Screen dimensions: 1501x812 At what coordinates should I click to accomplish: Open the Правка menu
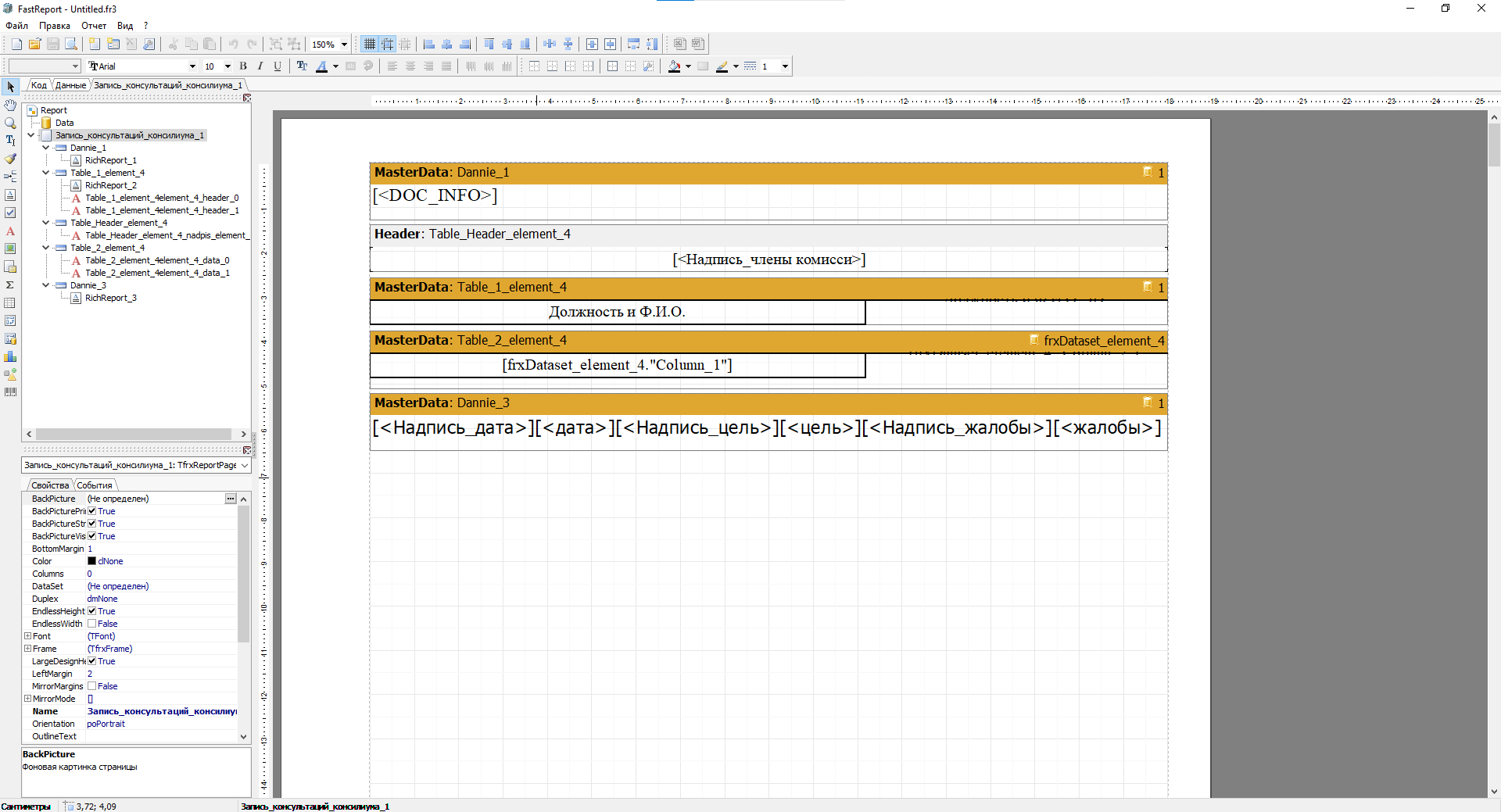tap(55, 26)
